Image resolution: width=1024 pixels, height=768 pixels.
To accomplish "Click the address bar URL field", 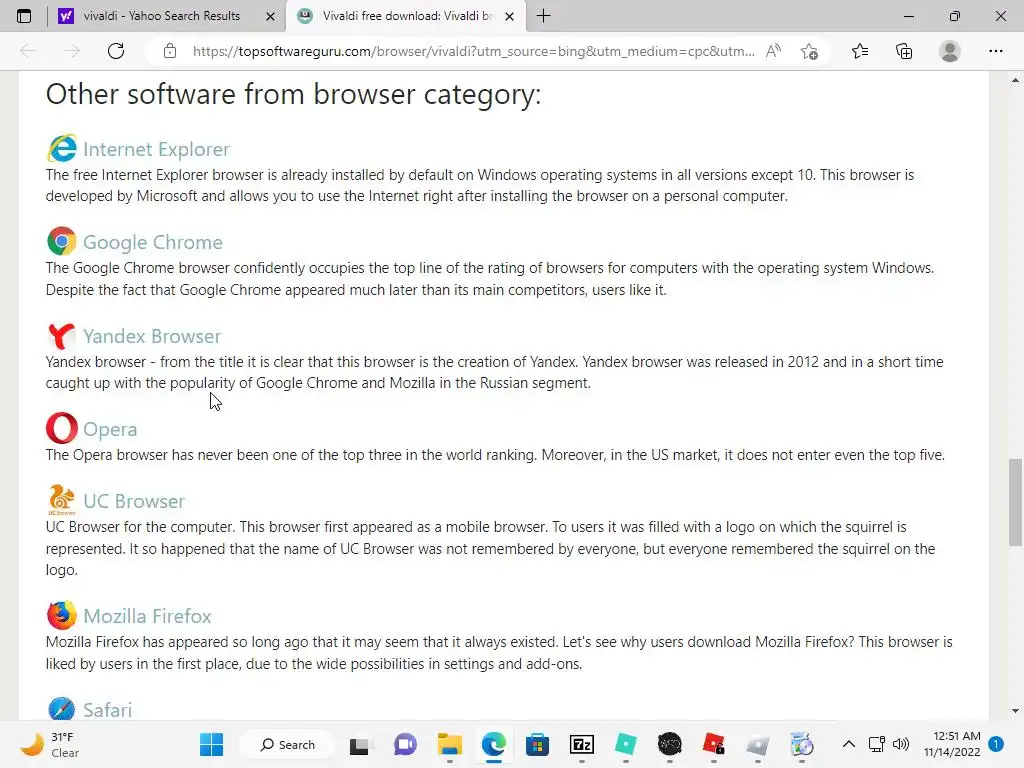I will pyautogui.click(x=473, y=51).
